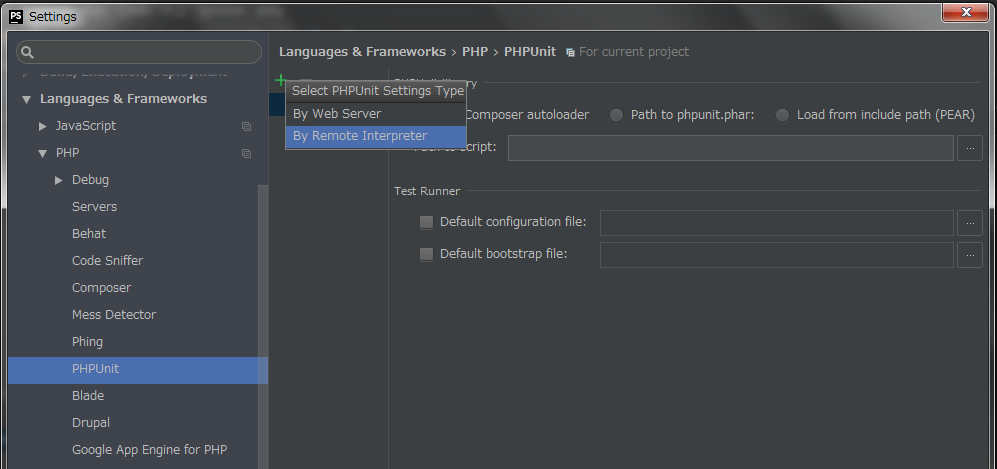The height and width of the screenshot is (469, 997).
Task: Choose By Remote Interpreter from popup
Action: tap(376, 136)
